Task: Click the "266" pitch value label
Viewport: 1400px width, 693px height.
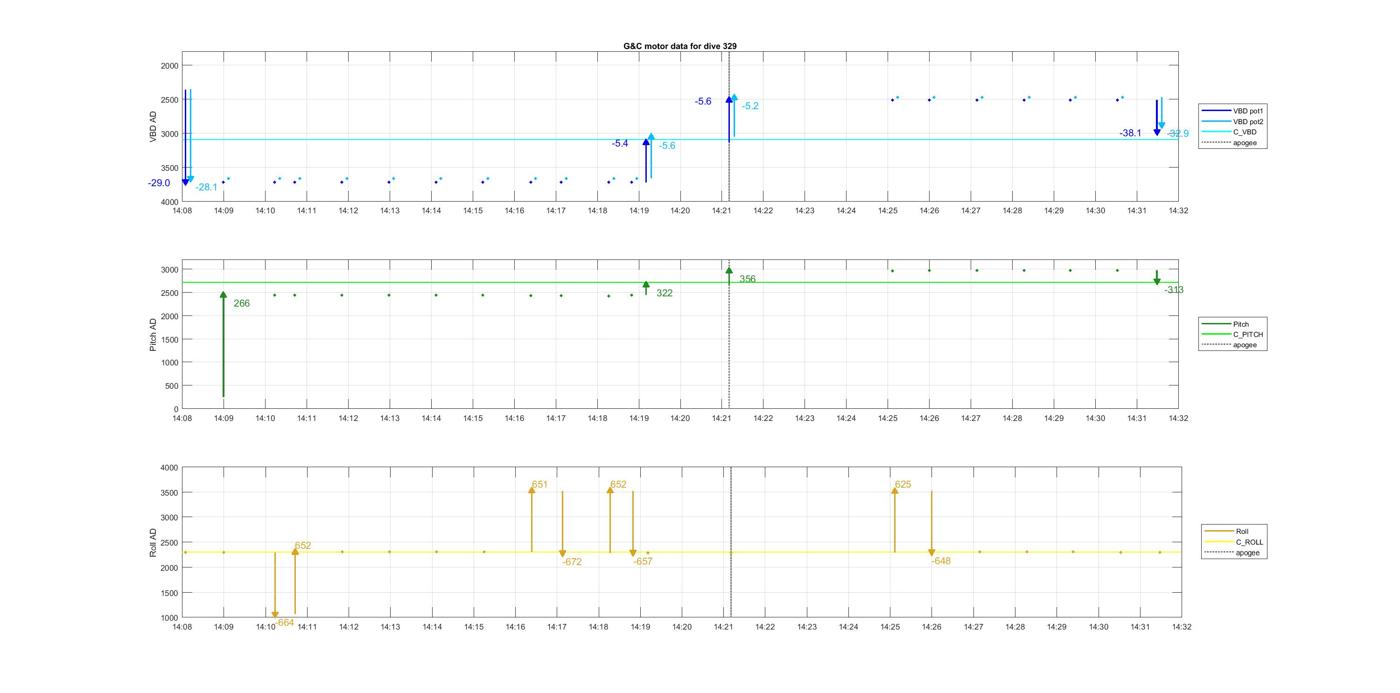Action: 241,303
